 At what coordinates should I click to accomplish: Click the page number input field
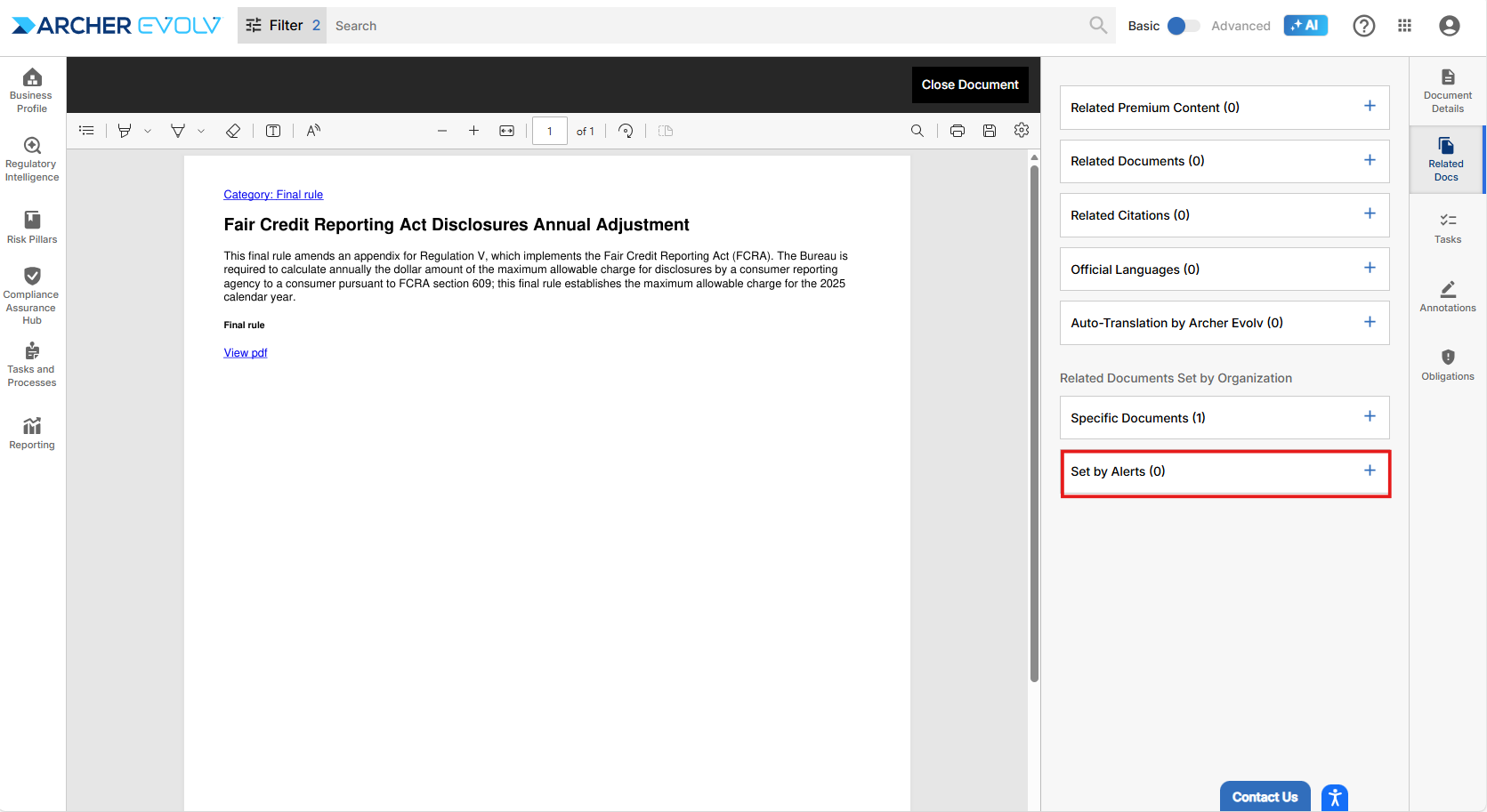tap(550, 131)
